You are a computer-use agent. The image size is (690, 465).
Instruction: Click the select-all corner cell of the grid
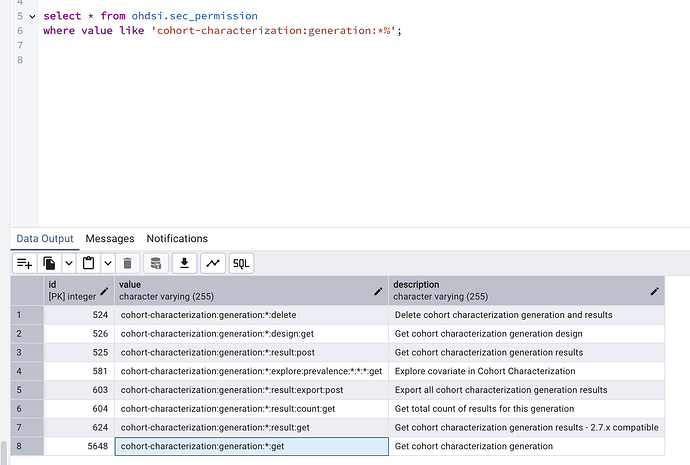(27, 291)
